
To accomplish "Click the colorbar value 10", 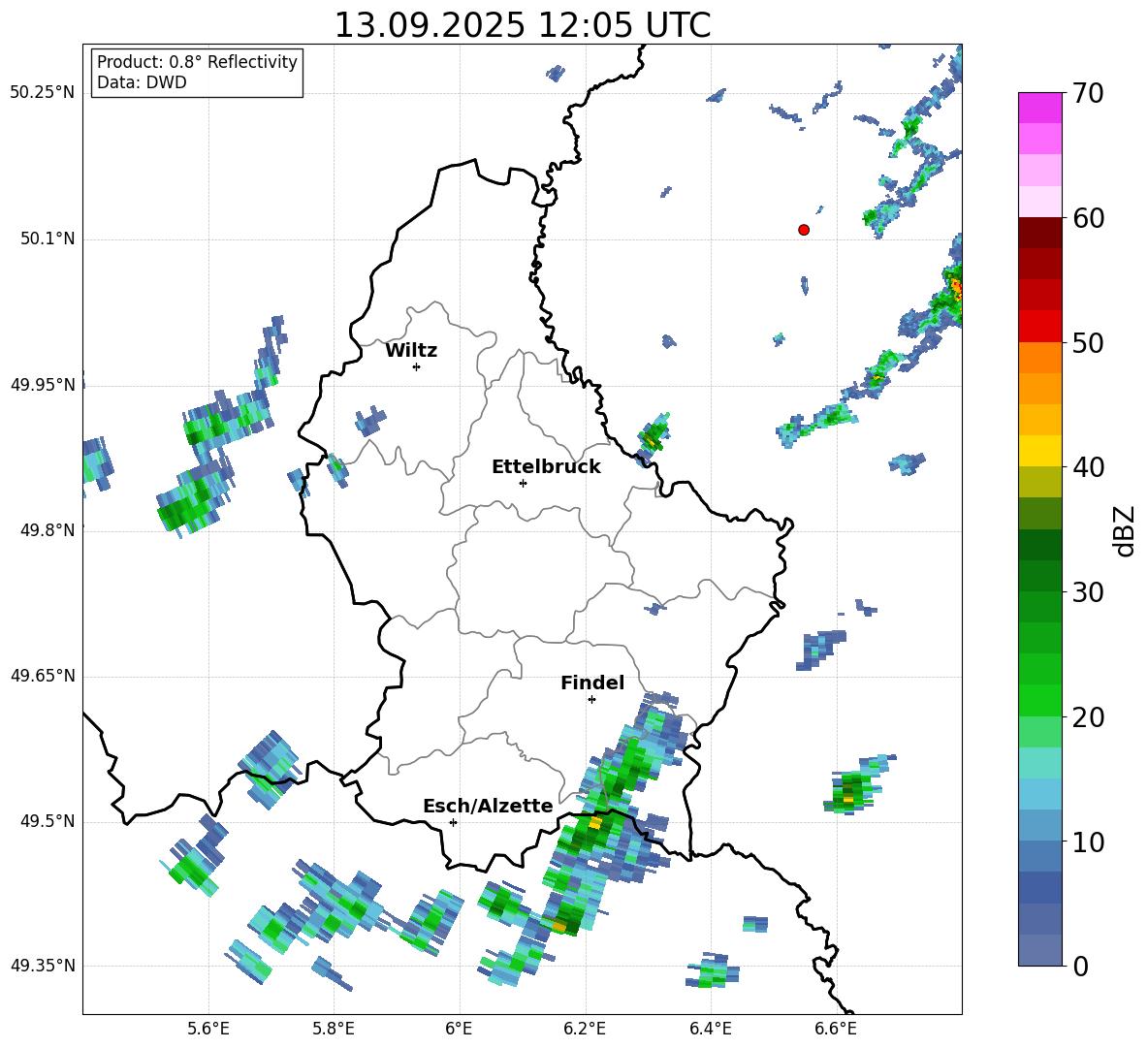I will [x=1088, y=842].
